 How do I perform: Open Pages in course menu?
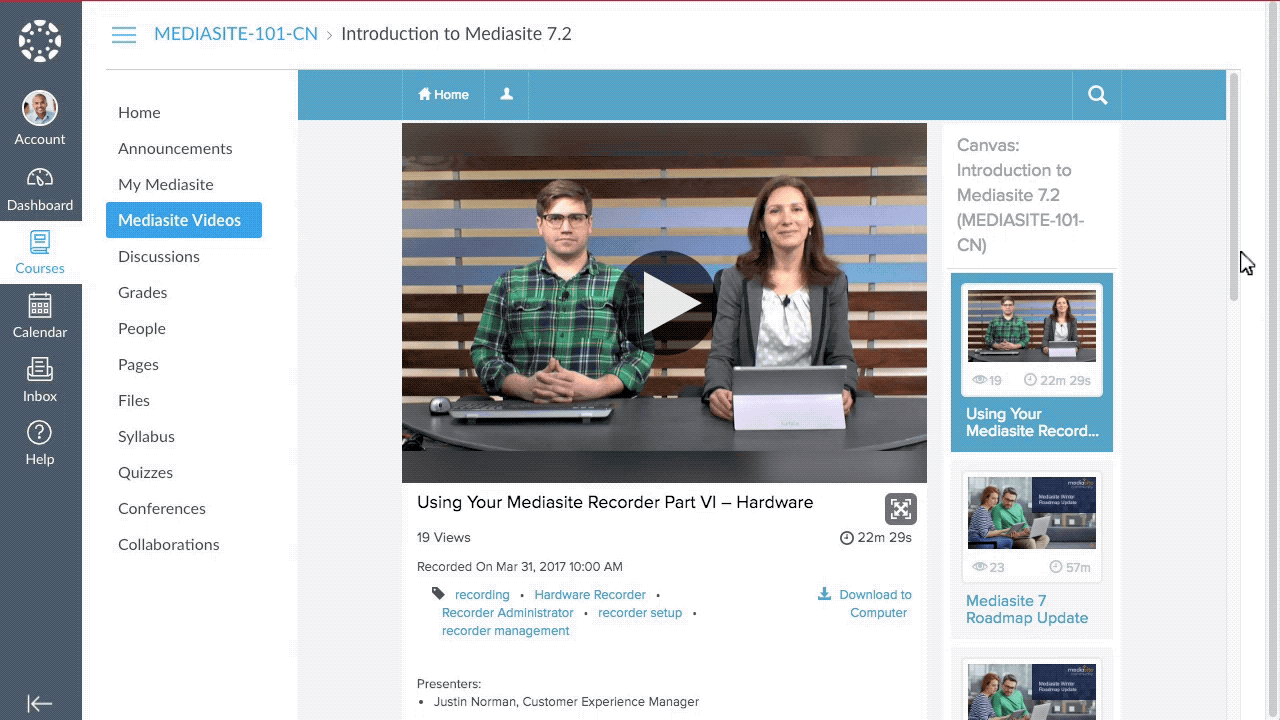(138, 365)
